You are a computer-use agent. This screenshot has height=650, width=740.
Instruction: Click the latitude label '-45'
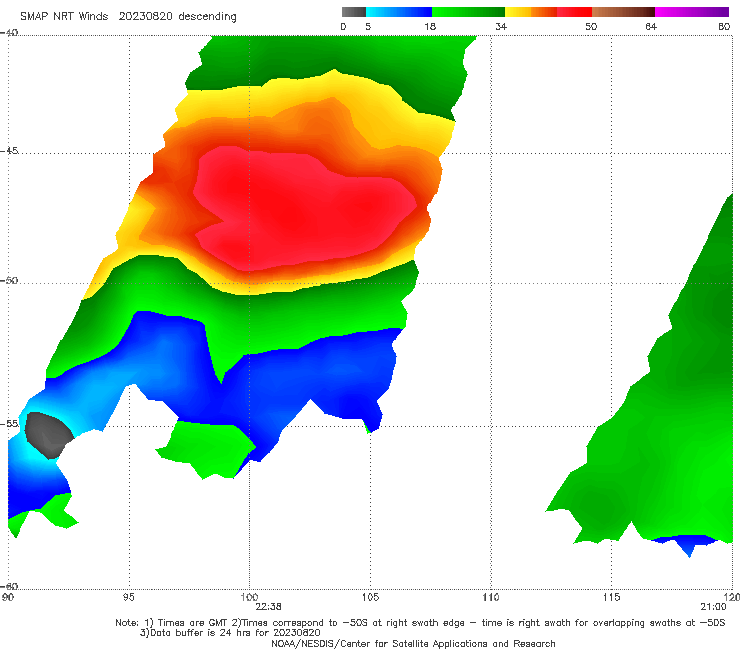coord(9,151)
